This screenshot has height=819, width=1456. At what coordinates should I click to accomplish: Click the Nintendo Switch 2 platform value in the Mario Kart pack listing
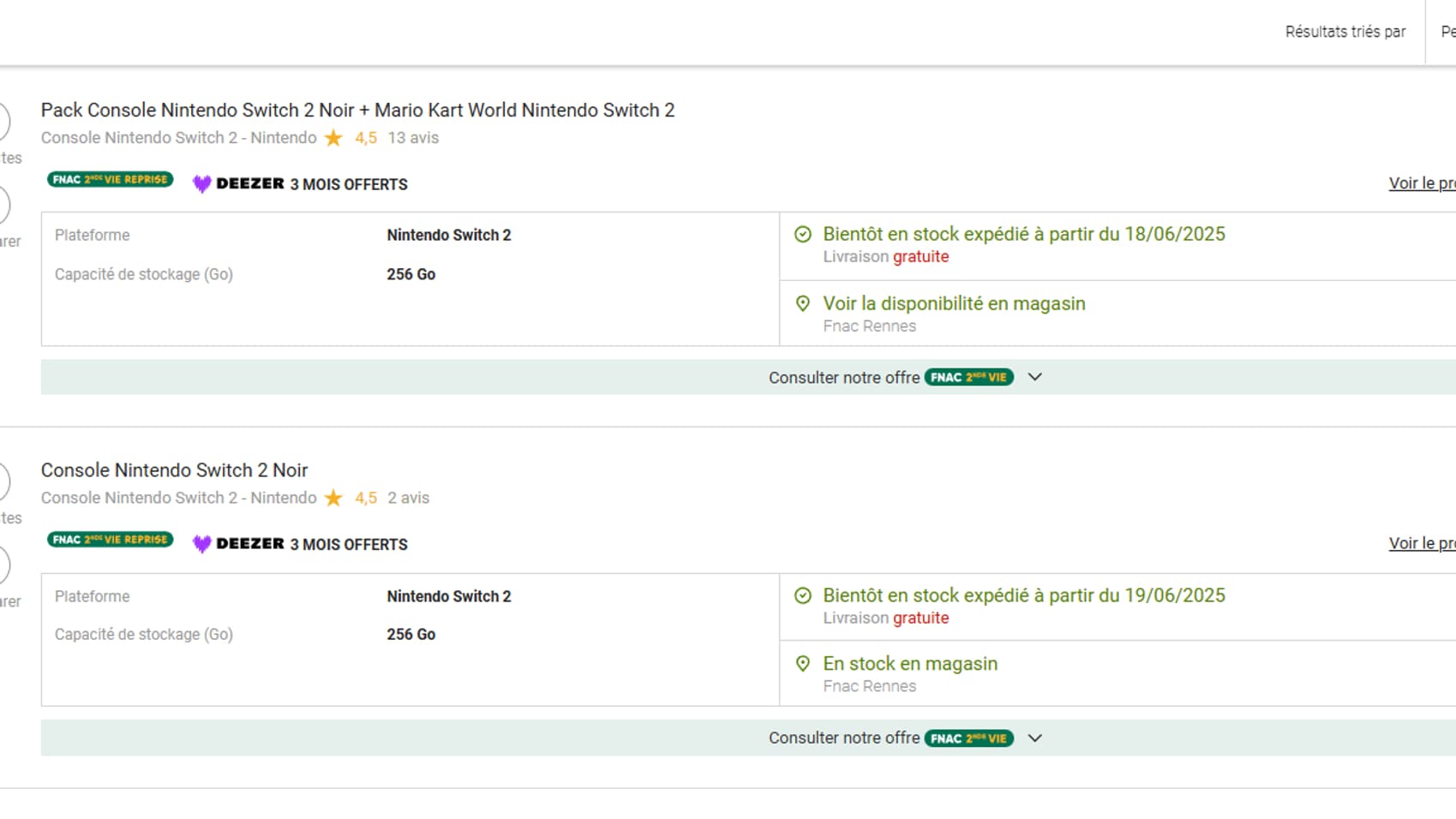[x=449, y=235]
